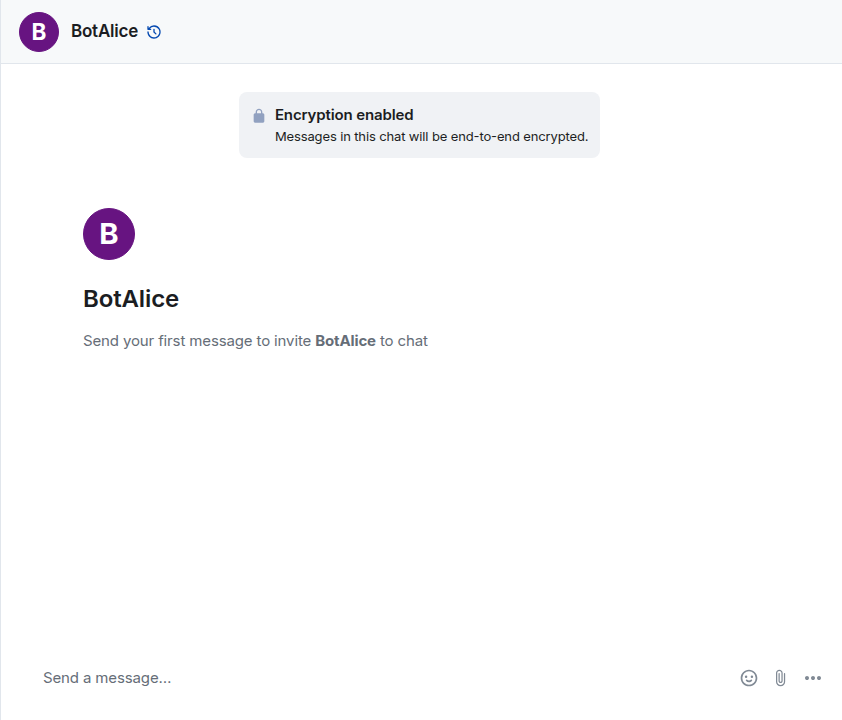Attach a file with the paperclip icon
Image resolution: width=842 pixels, height=720 pixels.
781,678
